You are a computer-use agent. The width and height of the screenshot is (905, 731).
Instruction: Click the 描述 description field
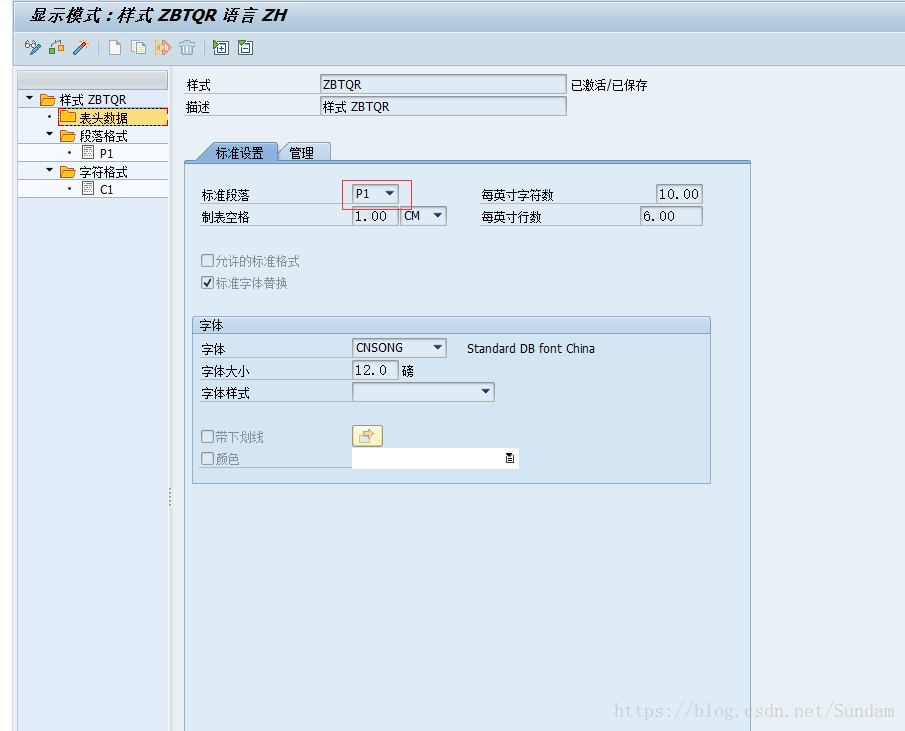pyautogui.click(x=443, y=106)
